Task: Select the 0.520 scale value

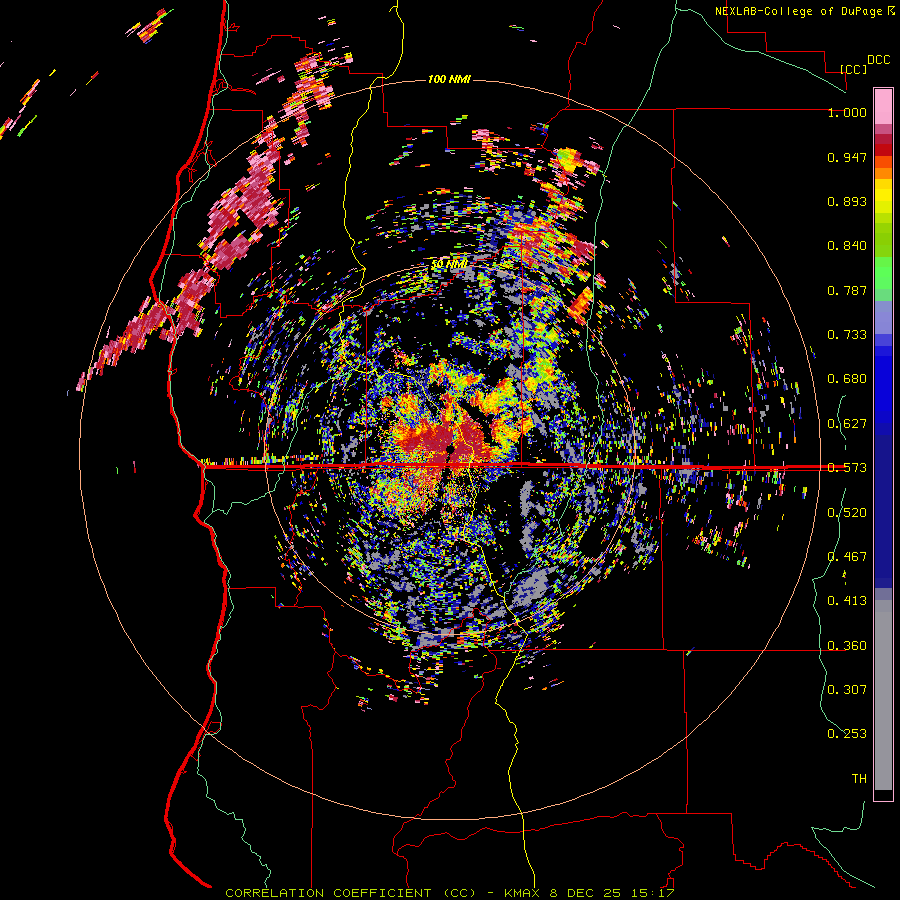Action: [x=847, y=513]
